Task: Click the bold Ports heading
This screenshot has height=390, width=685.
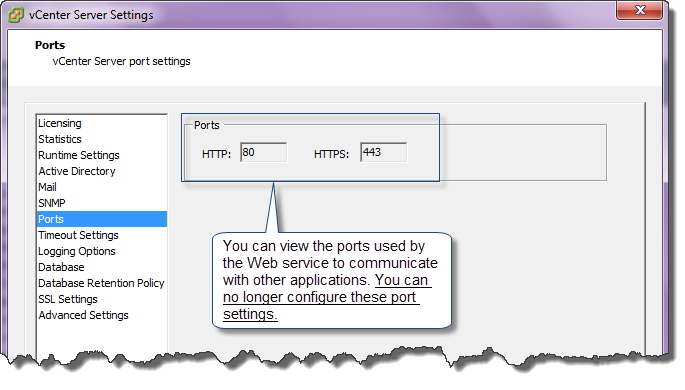Action: (x=50, y=45)
